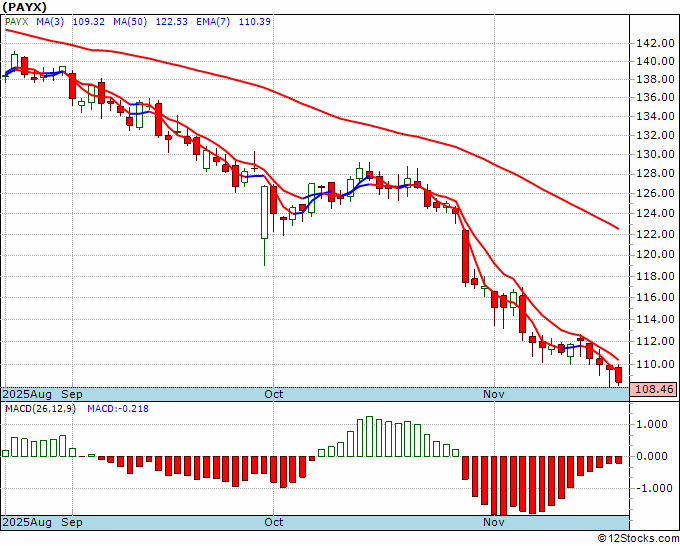680x546 pixels.
Task: Click the 110.39 EMA(7) value
Action: (255, 22)
